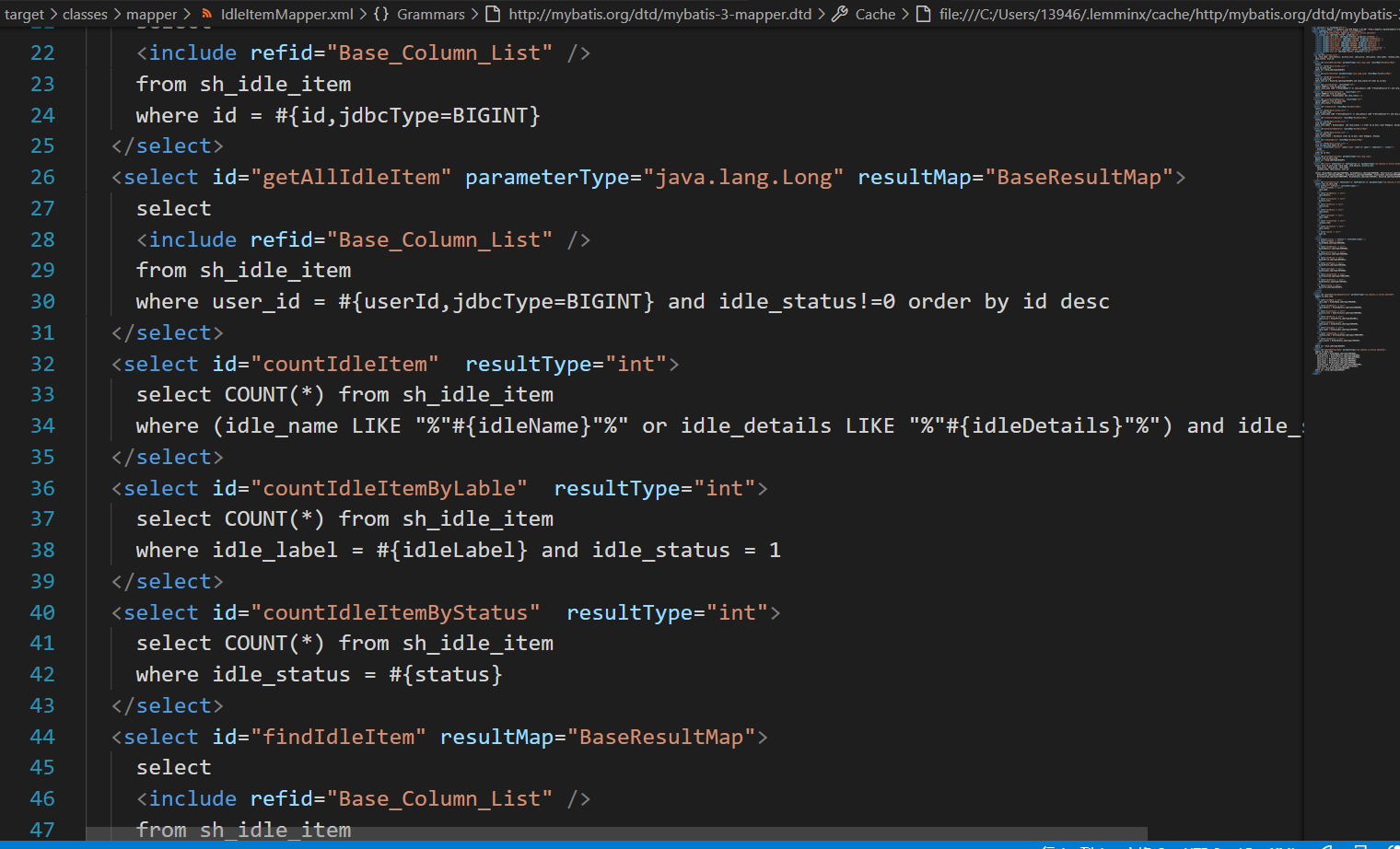1400x849 pixels.
Task: Select the Cache breadcrumb entry
Action: click(875, 14)
